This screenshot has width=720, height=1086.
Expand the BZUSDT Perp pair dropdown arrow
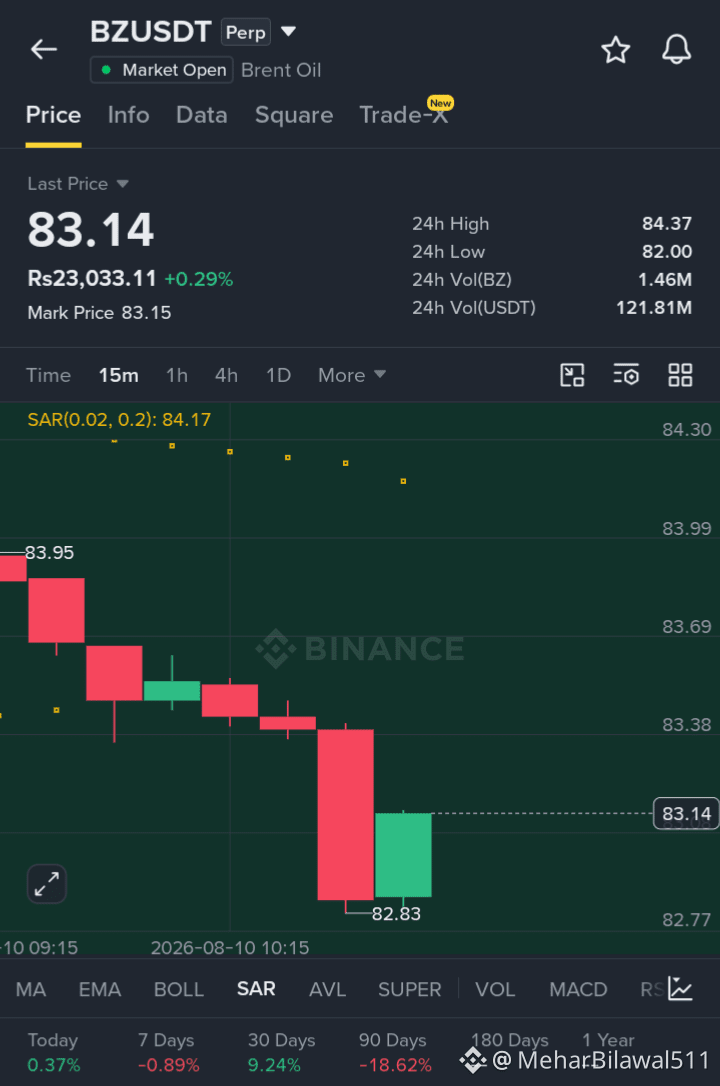288,31
